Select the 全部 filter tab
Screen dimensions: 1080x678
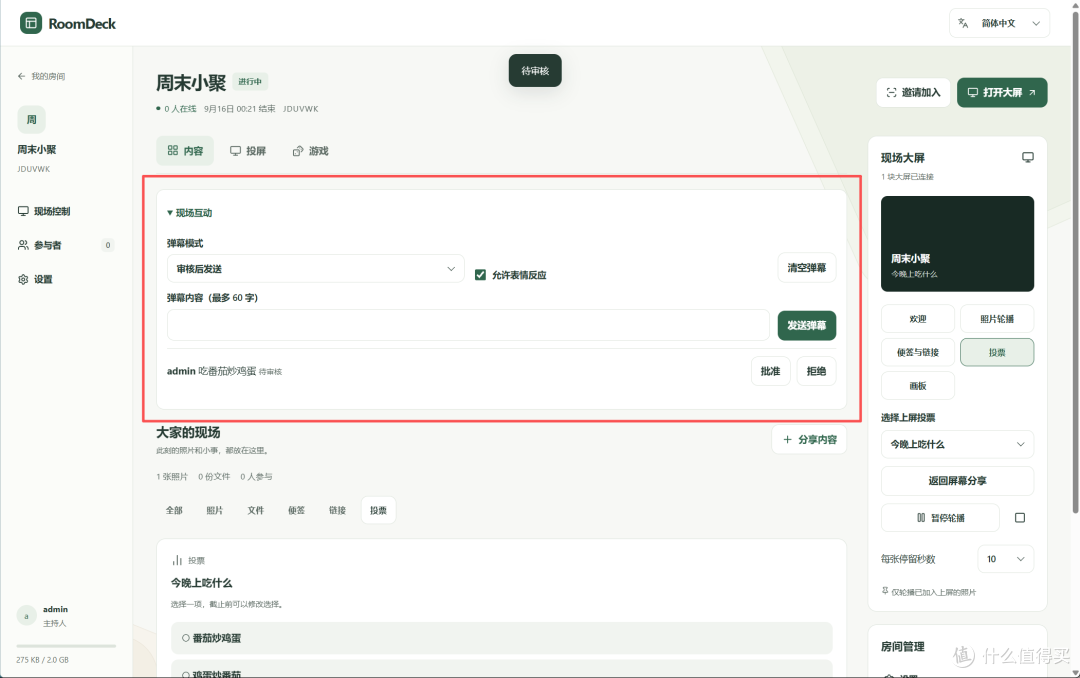(174, 511)
